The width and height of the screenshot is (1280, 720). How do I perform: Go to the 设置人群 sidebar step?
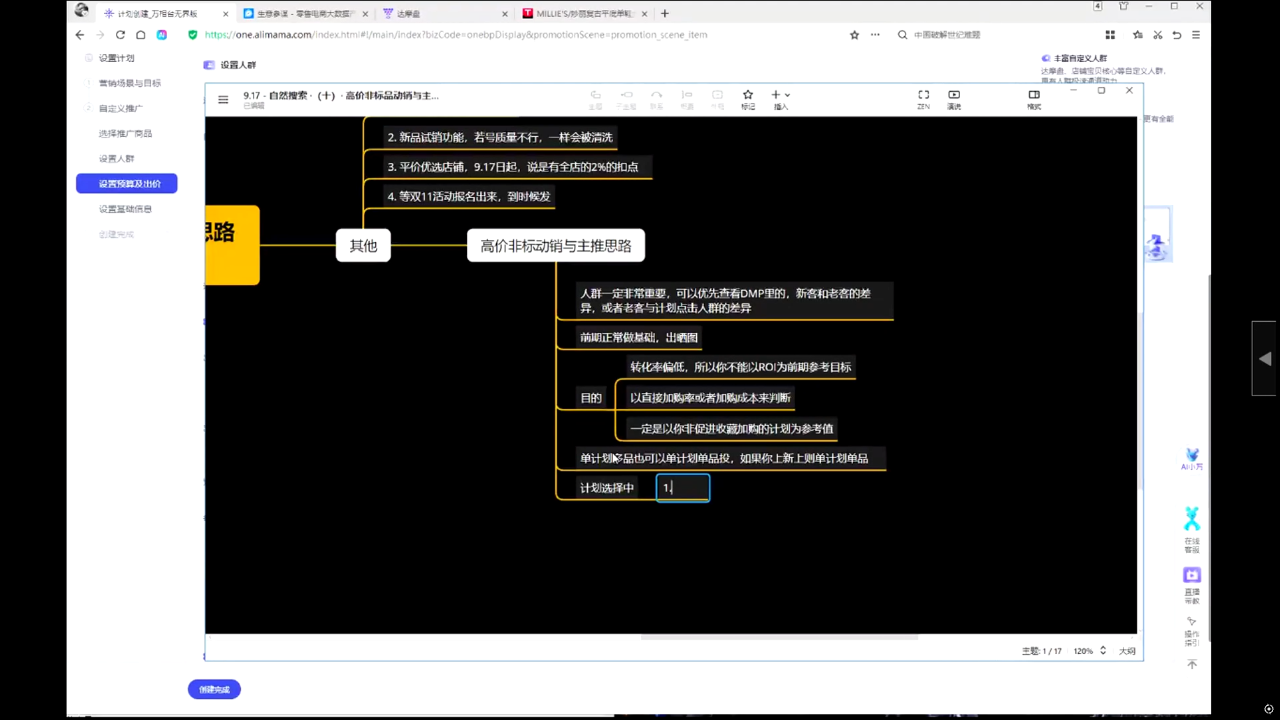116,159
